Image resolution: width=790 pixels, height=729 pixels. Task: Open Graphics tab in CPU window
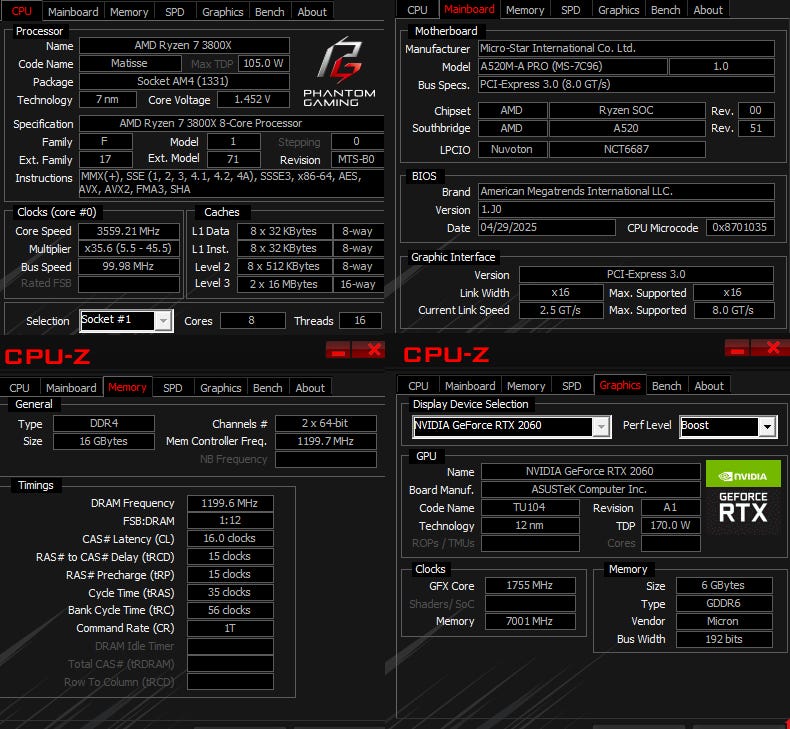tap(222, 12)
